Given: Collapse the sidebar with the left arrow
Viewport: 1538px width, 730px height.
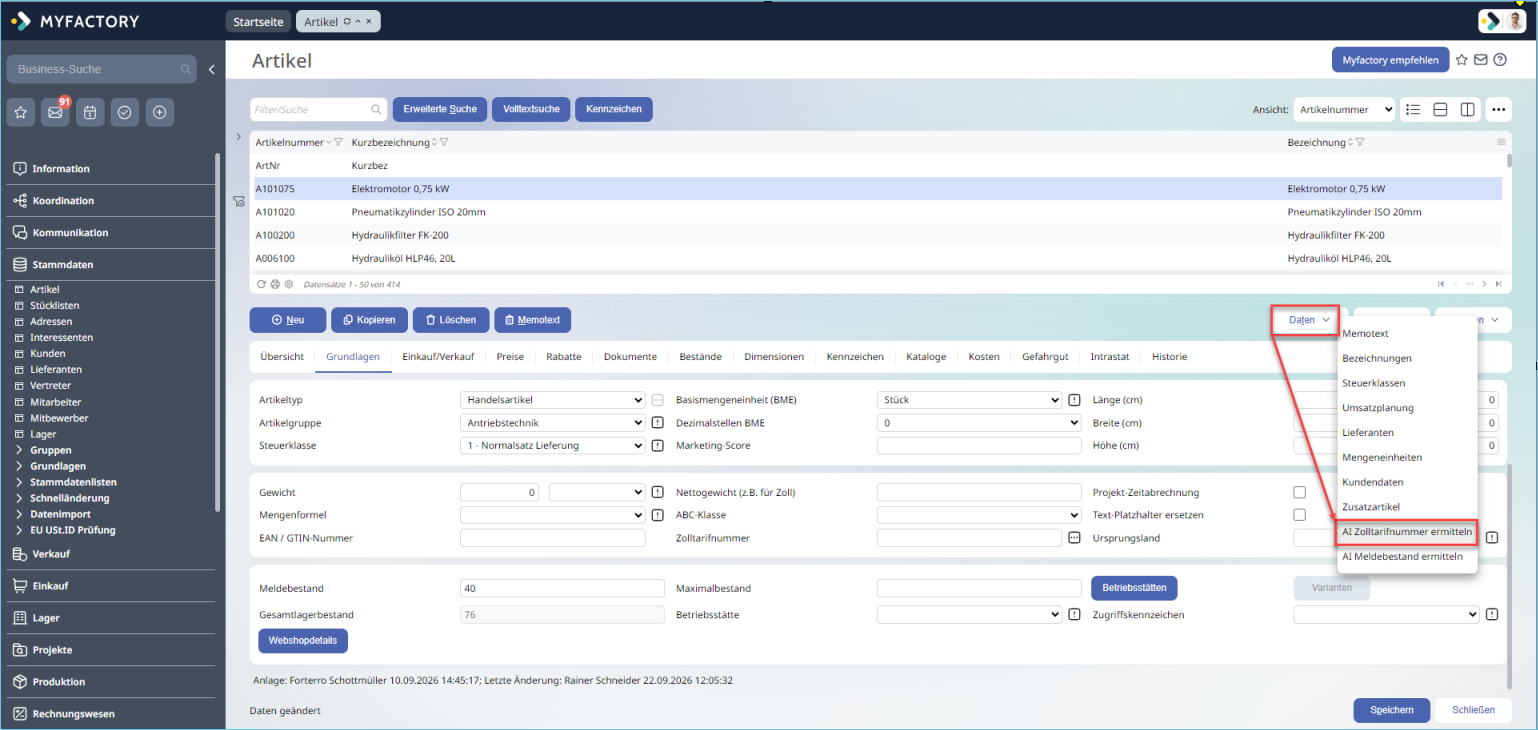Looking at the screenshot, I should coord(212,69).
